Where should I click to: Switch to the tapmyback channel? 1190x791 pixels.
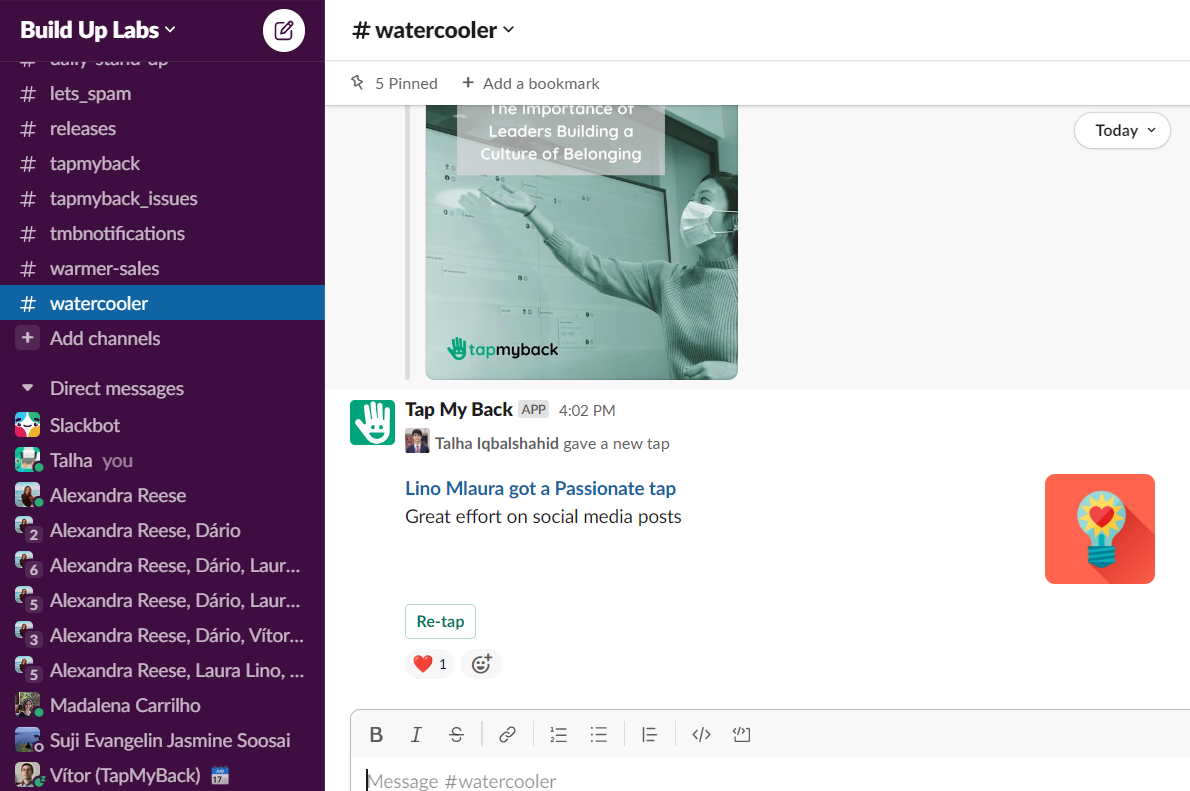click(162, 163)
